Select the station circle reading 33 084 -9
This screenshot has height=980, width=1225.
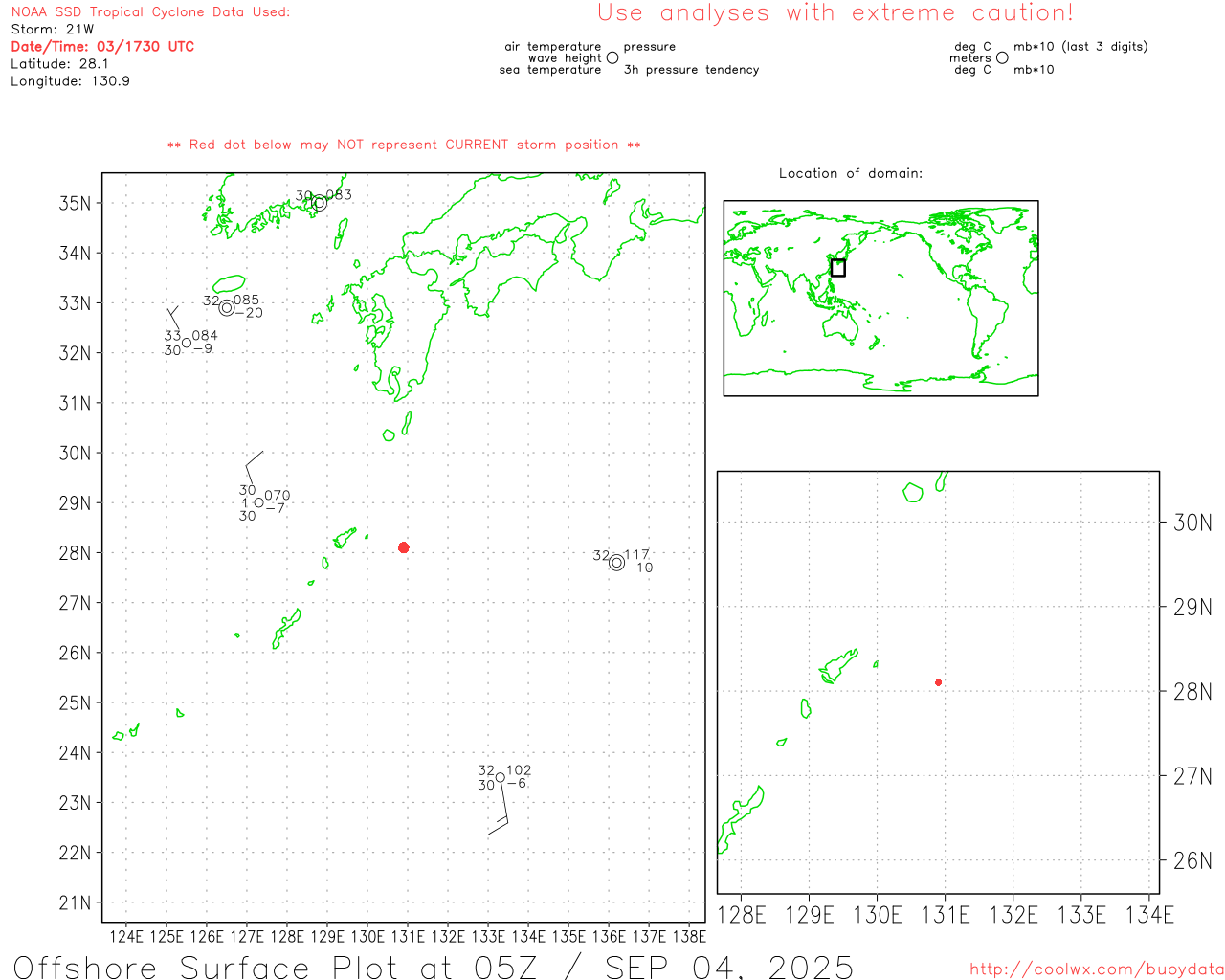187,343
